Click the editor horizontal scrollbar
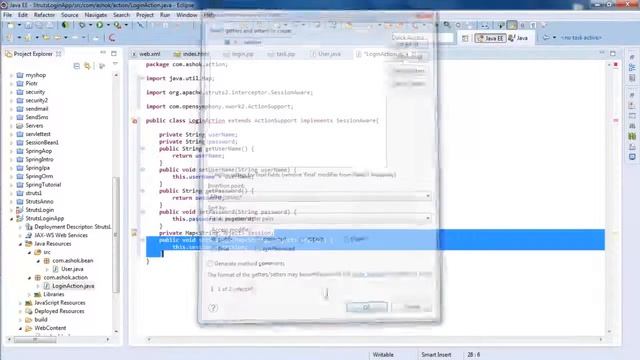Screen dimensions: 640x360 [375, 340]
